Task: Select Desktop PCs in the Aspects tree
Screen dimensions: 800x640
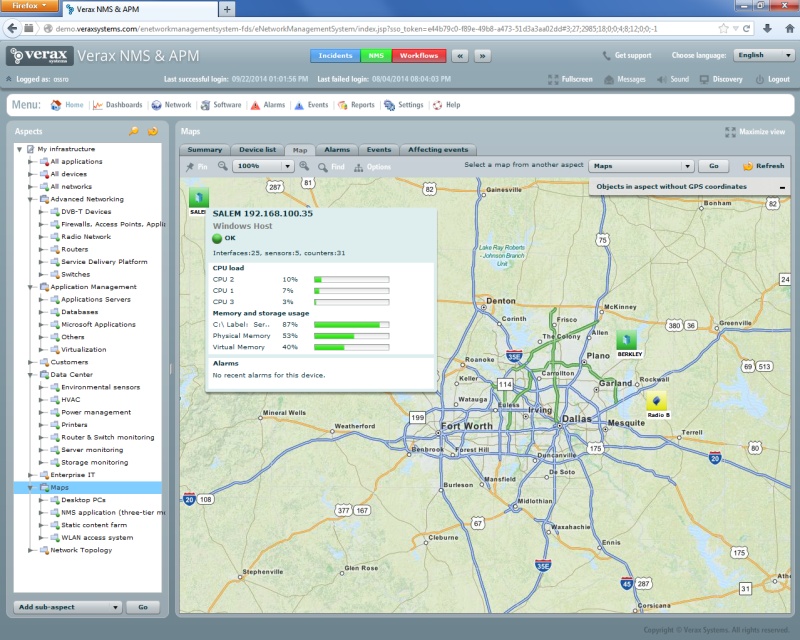Action: click(x=83, y=500)
